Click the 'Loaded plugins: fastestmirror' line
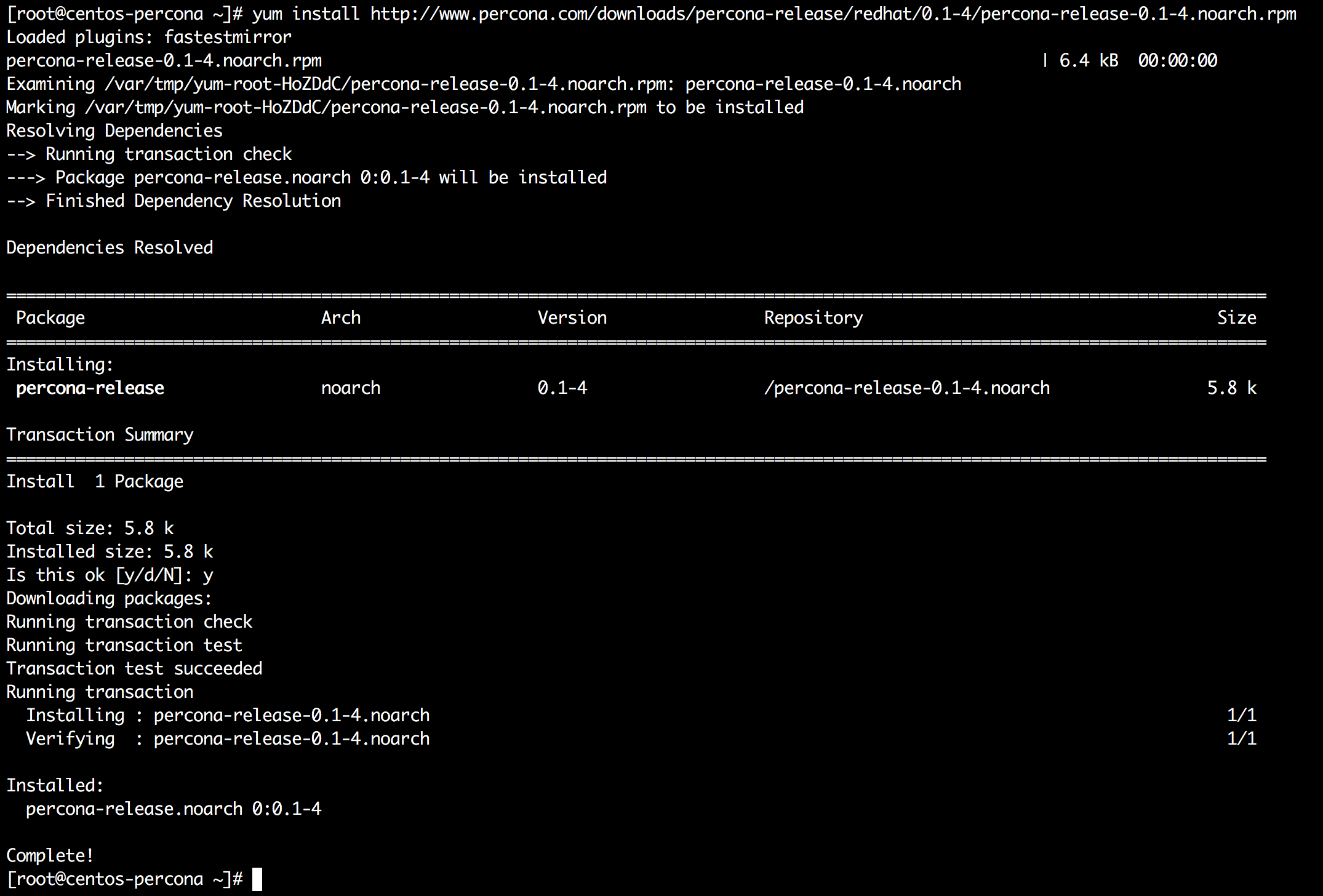Screen dimensions: 1323x896 (149, 37)
